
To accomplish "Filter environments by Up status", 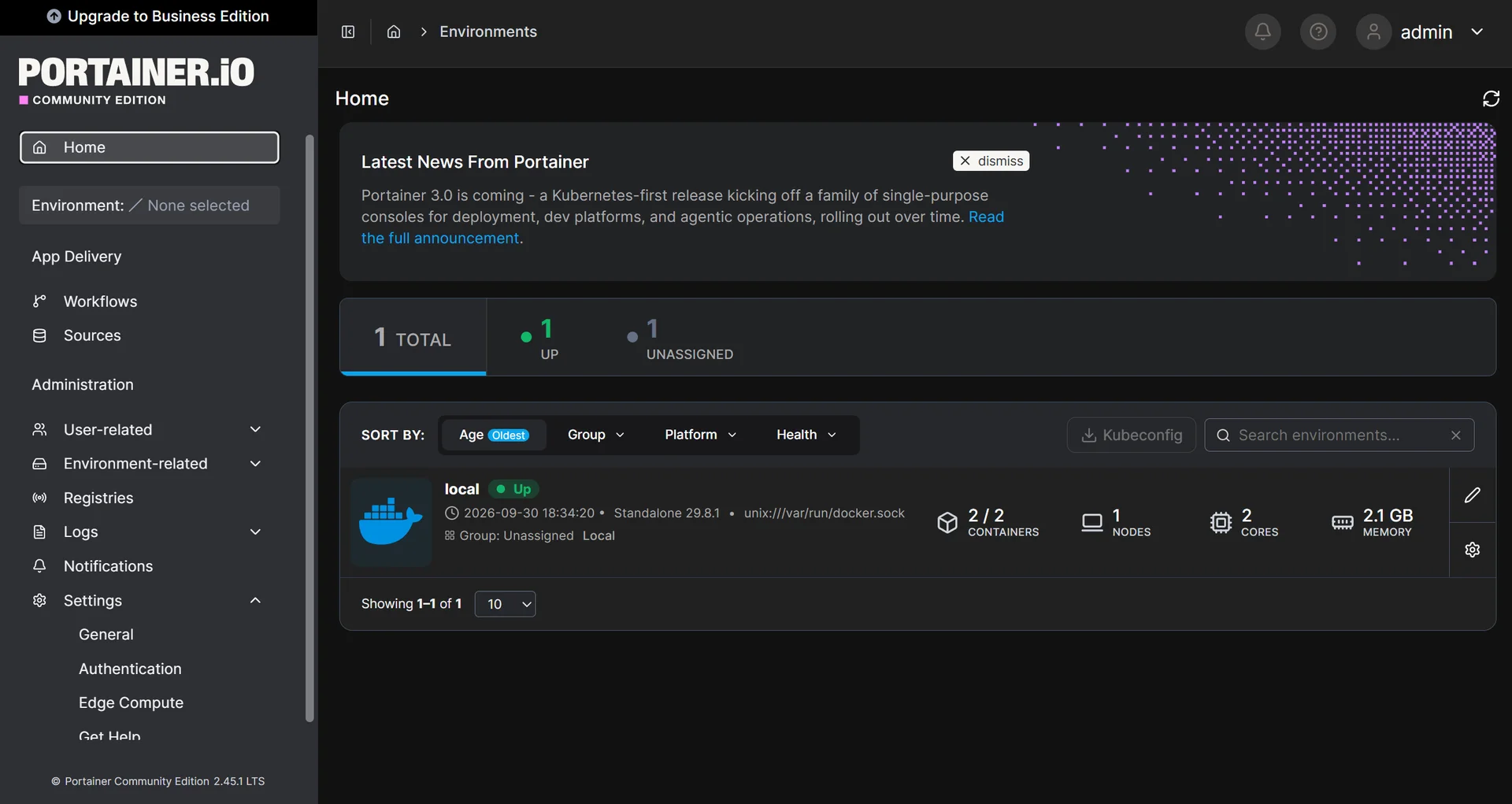I will [539, 339].
